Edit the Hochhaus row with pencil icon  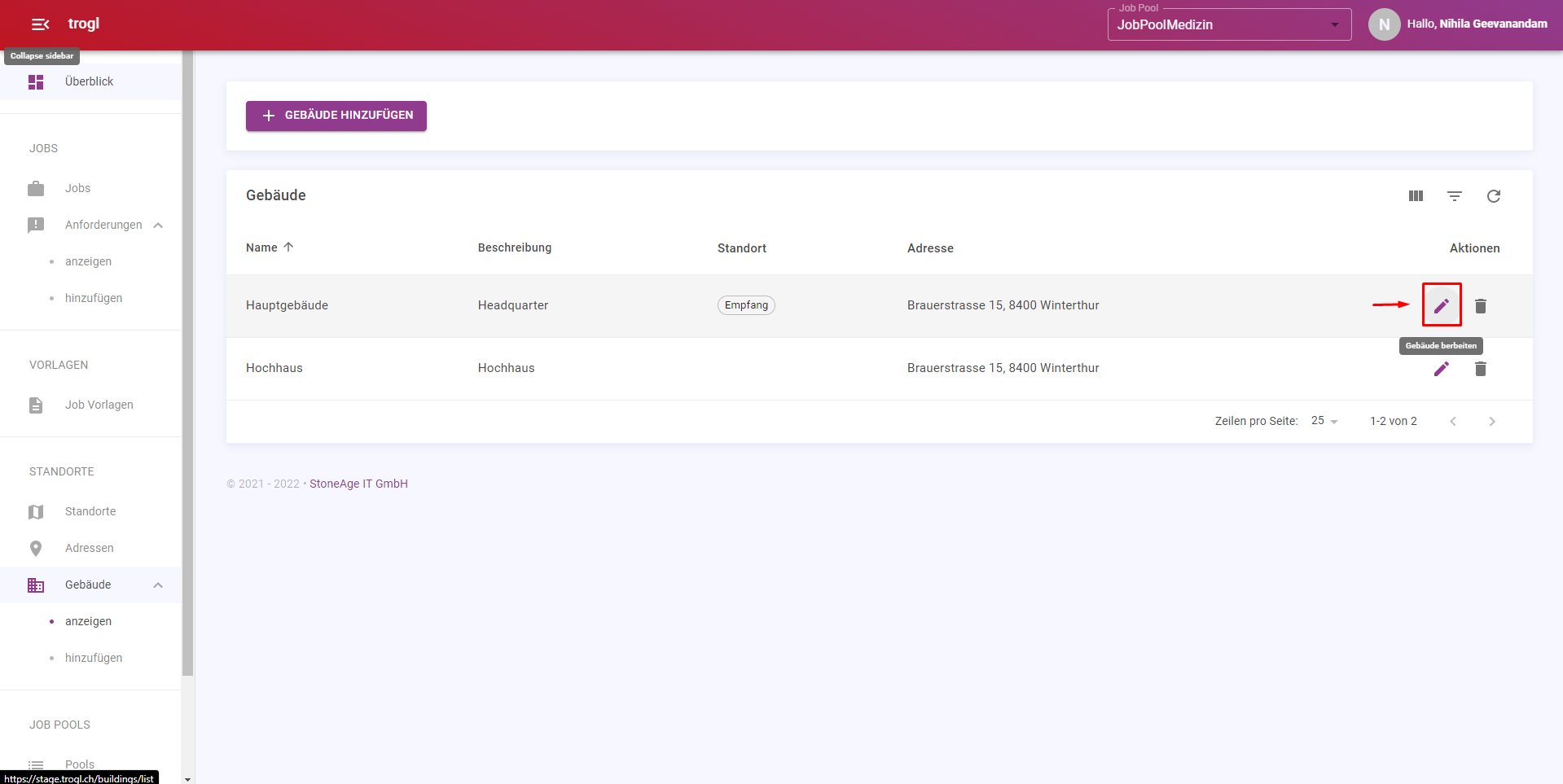tap(1442, 369)
